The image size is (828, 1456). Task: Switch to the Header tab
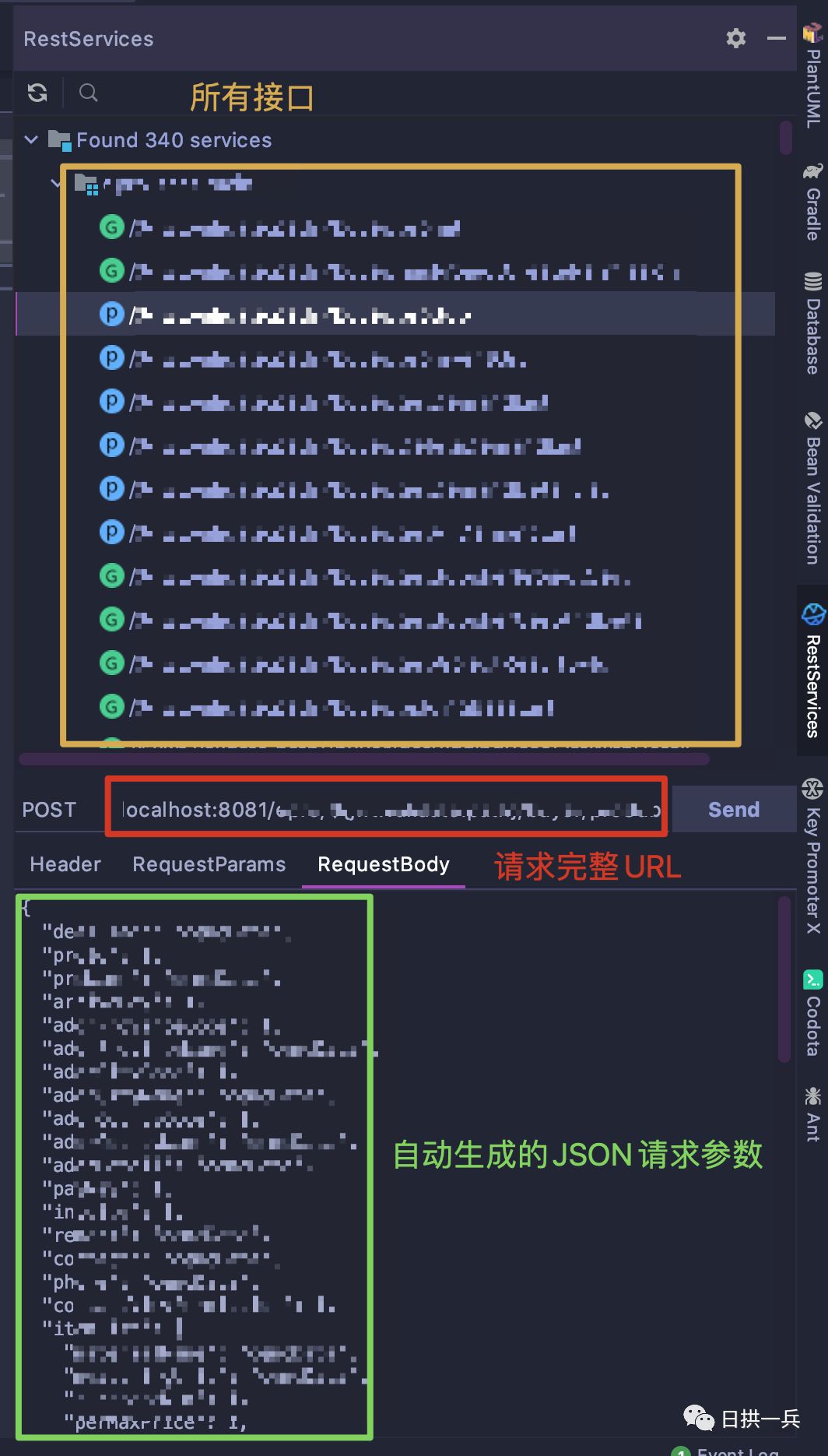(65, 864)
